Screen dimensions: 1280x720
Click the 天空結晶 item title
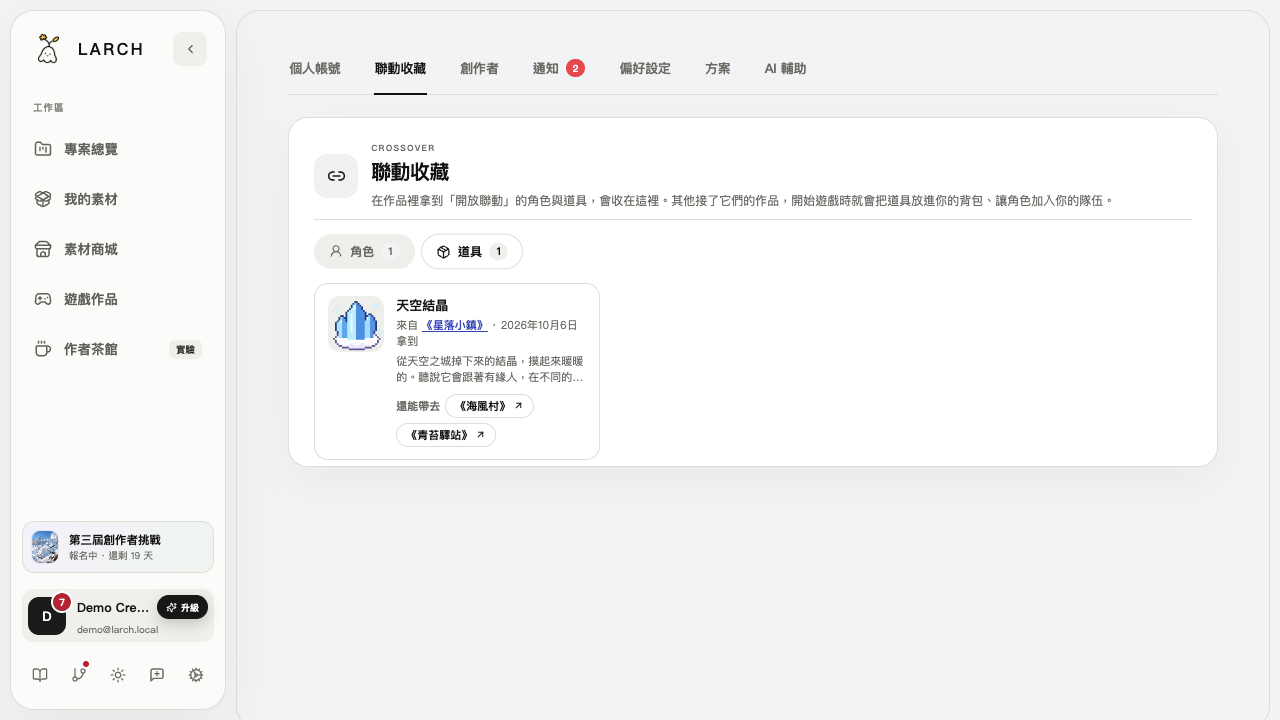click(422, 305)
